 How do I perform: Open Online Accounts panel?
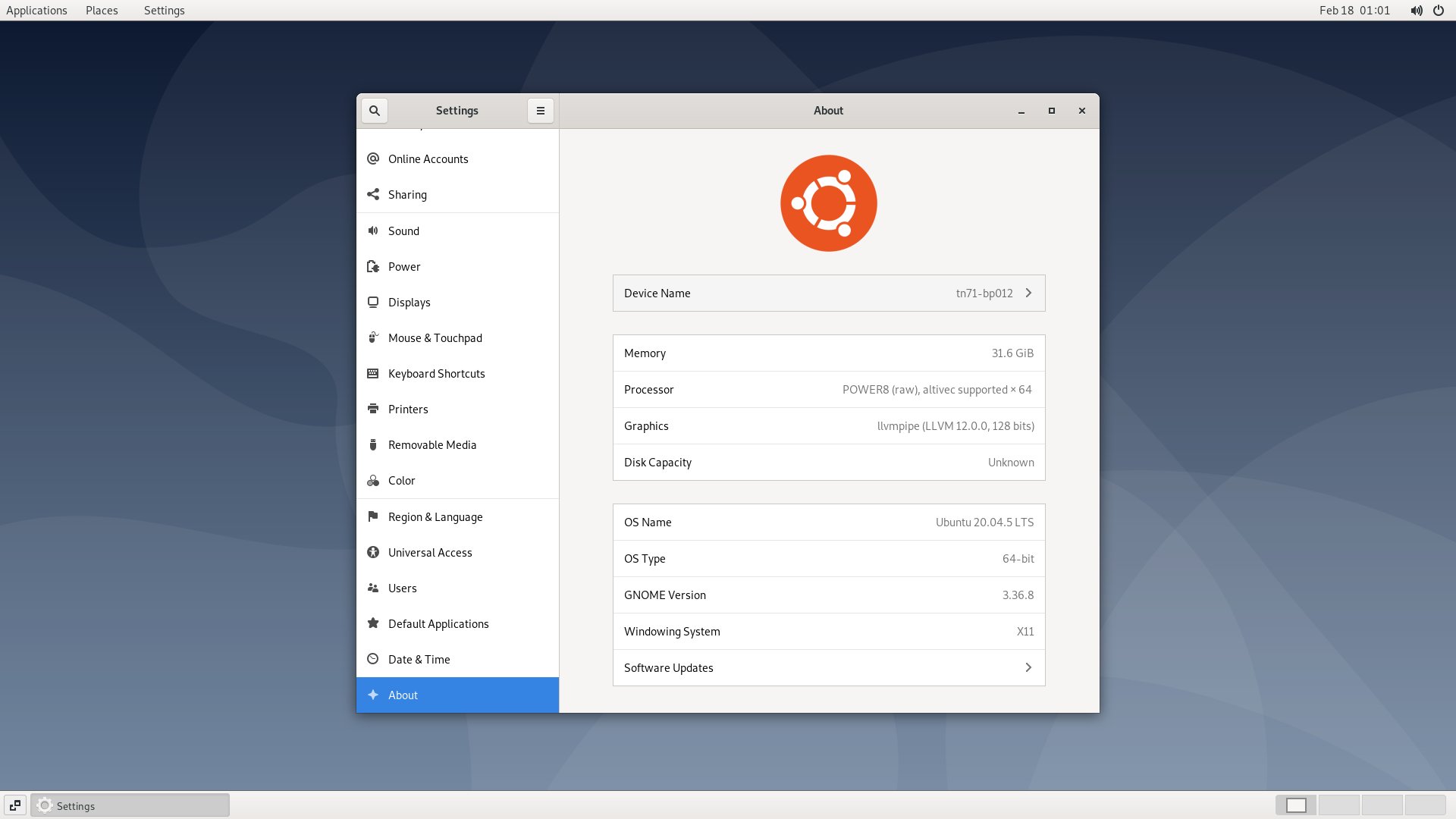click(x=428, y=158)
